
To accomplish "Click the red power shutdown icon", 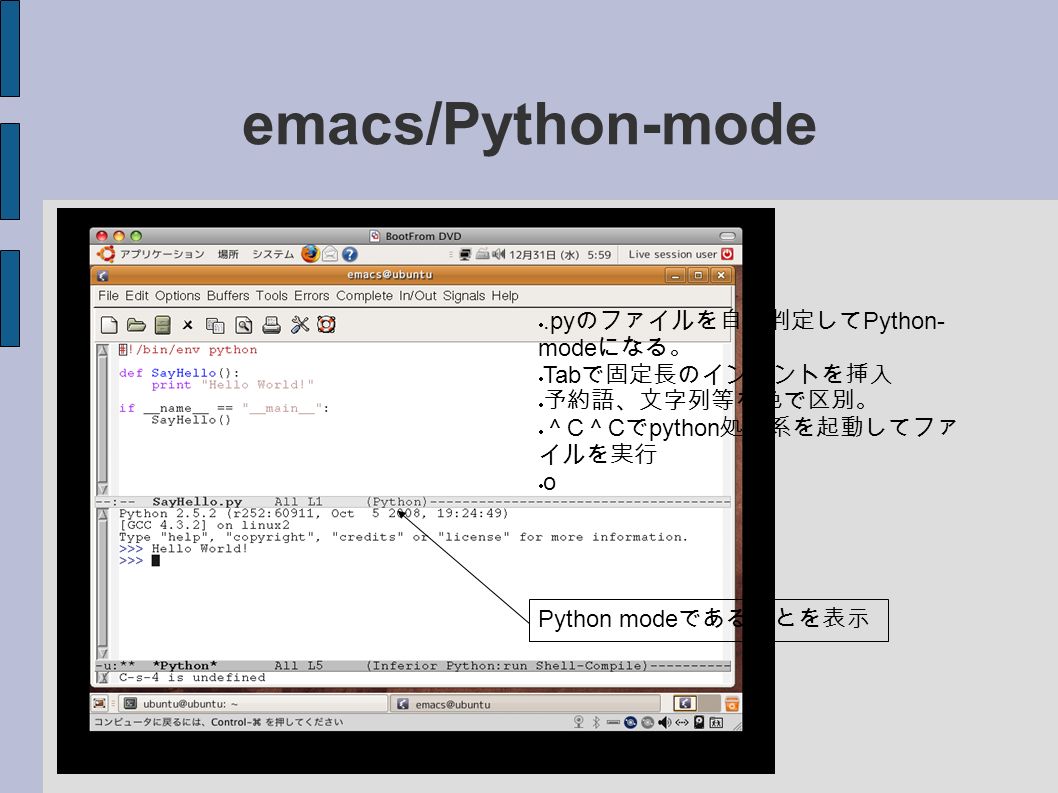I will (727, 254).
